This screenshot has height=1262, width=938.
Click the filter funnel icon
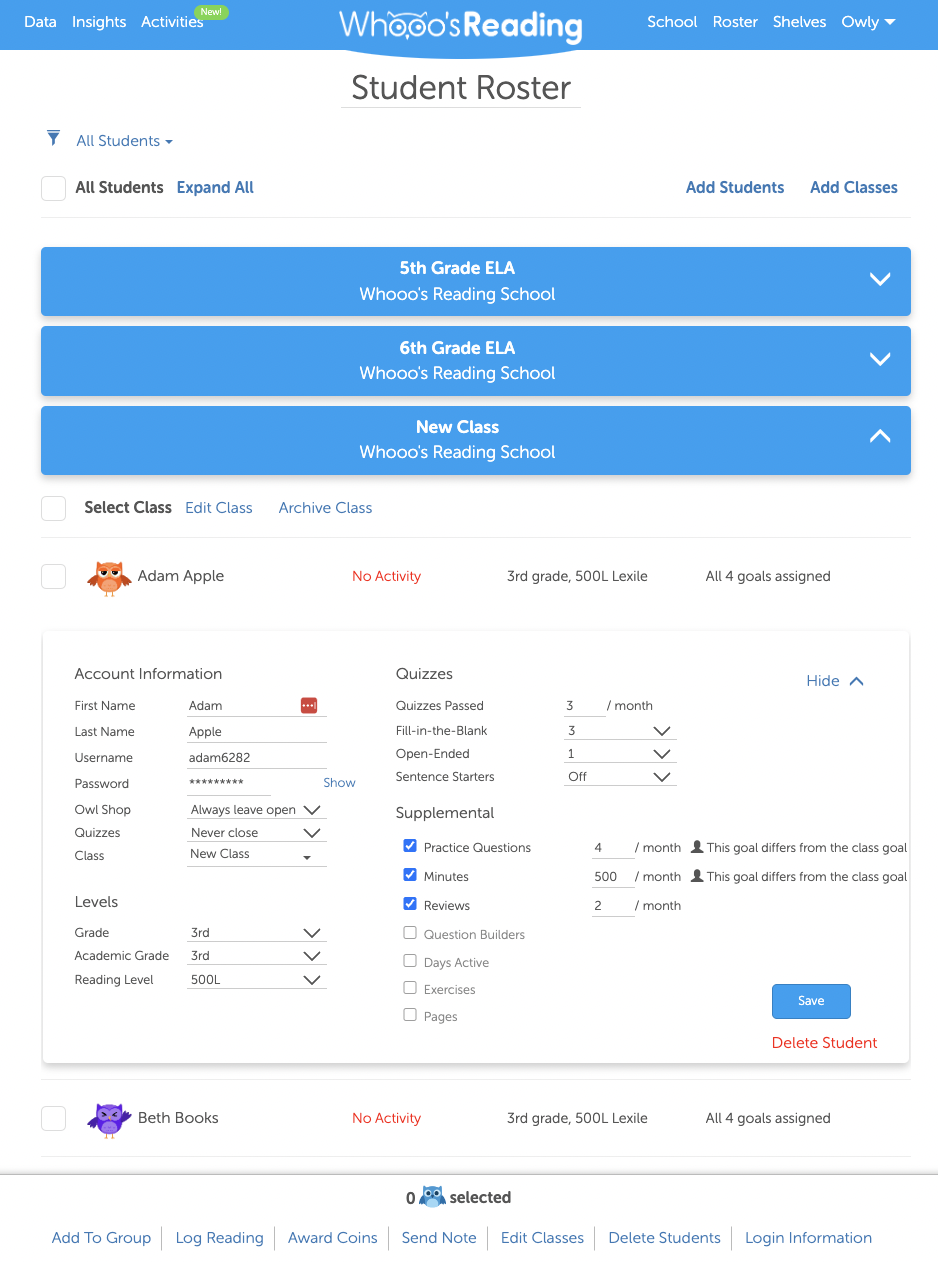[x=54, y=139]
